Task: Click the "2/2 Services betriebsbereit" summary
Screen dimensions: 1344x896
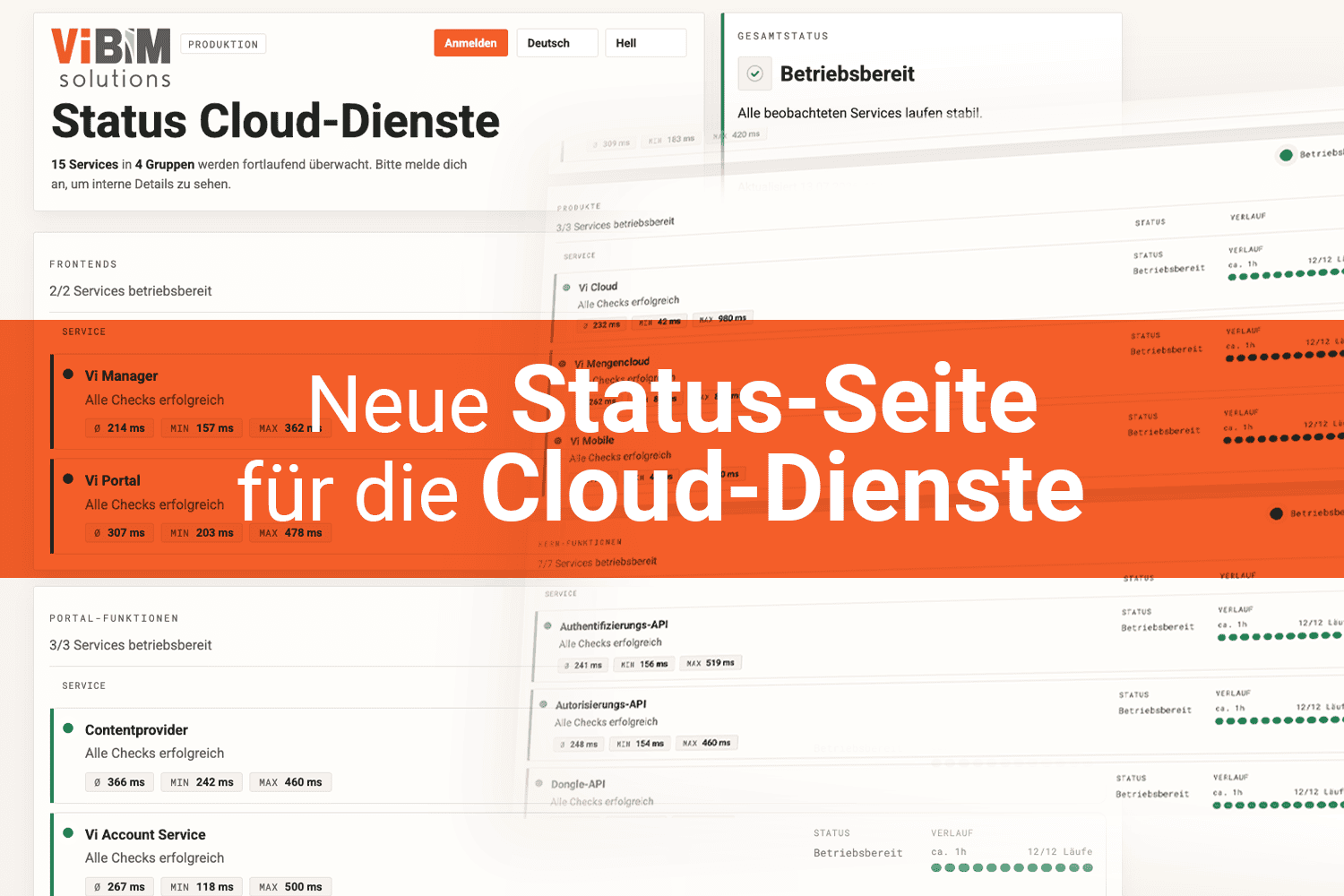Action: [131, 291]
